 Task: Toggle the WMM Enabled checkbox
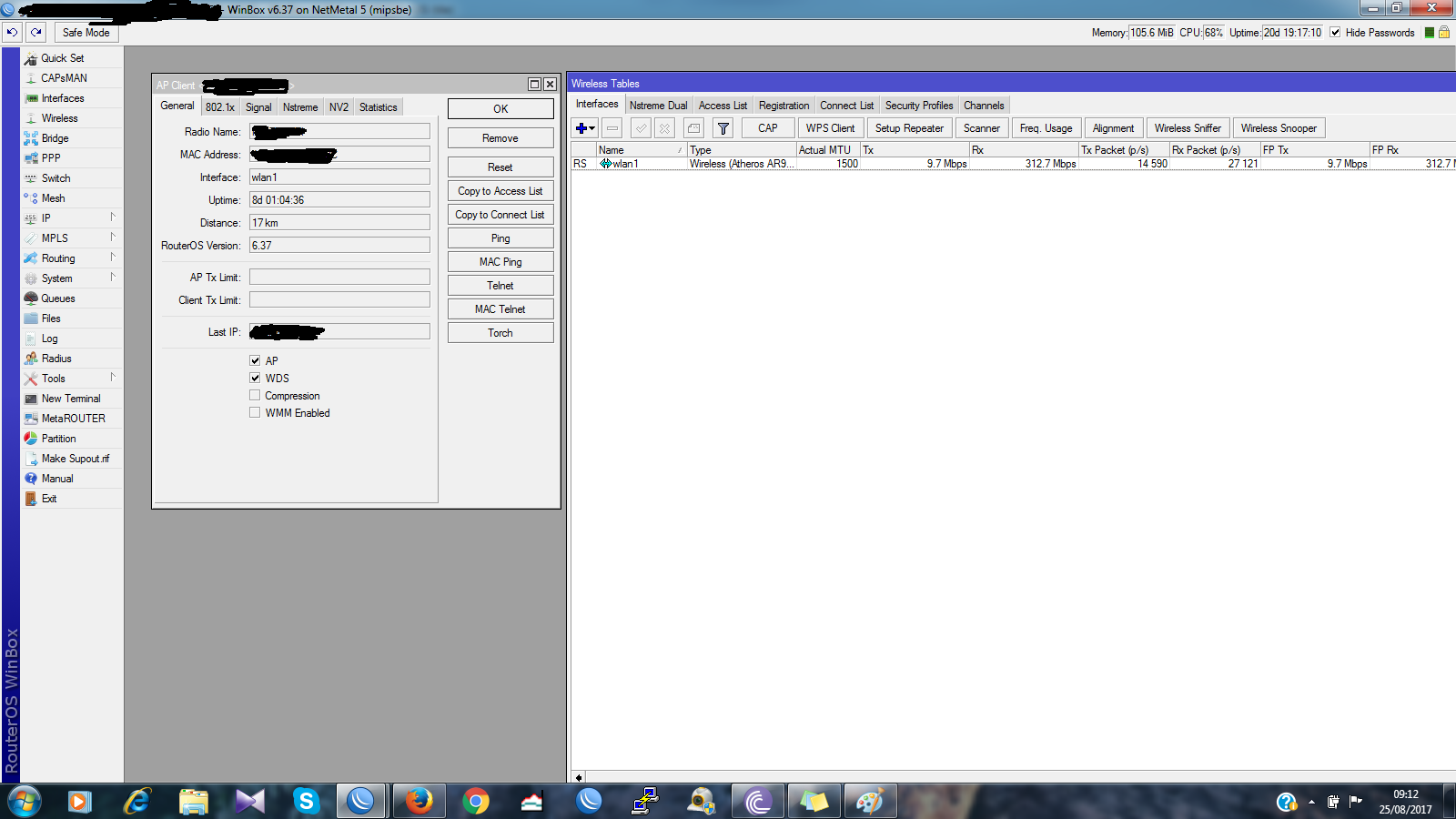(x=255, y=412)
